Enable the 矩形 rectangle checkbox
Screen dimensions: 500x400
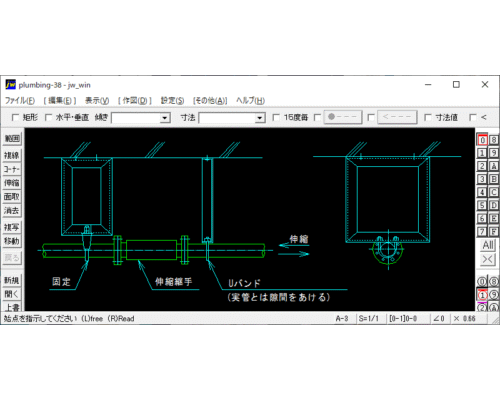coord(15,117)
